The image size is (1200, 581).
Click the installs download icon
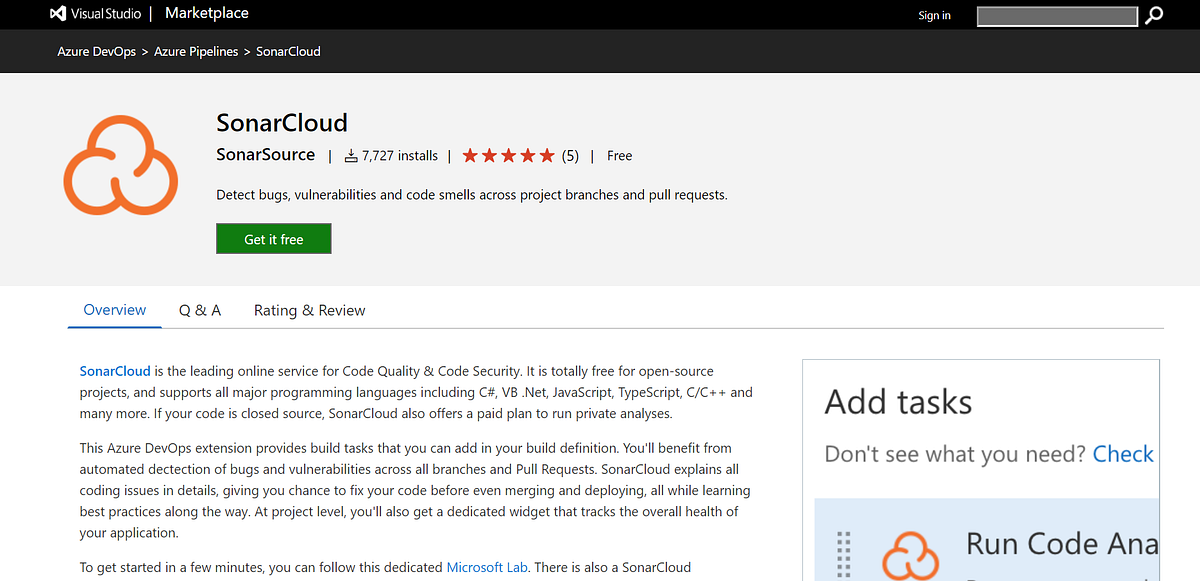pyautogui.click(x=350, y=155)
